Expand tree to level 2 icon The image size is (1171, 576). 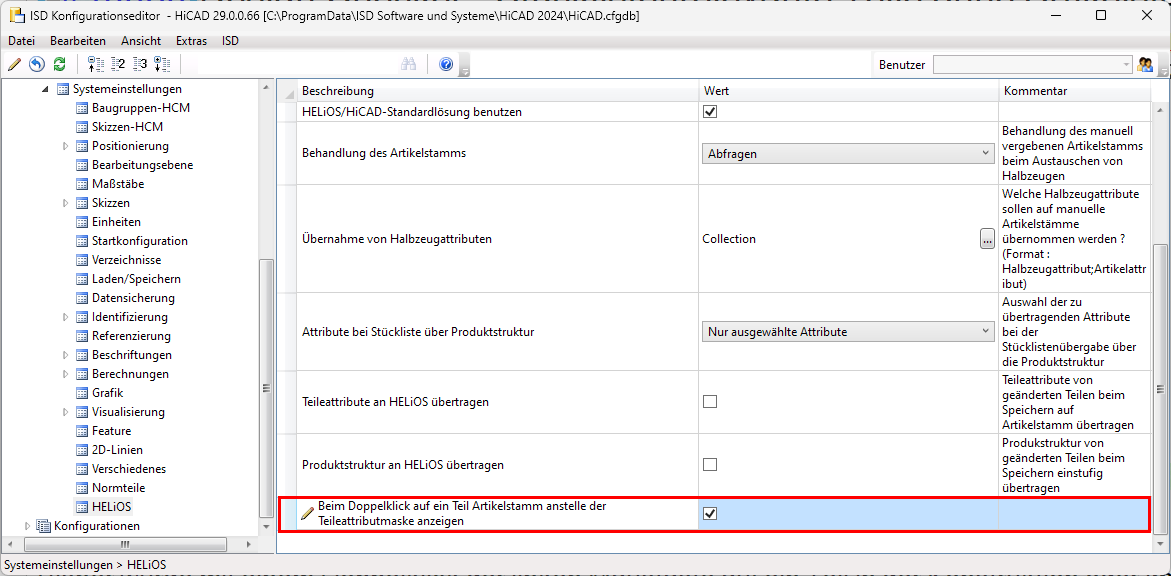pyautogui.click(x=118, y=64)
